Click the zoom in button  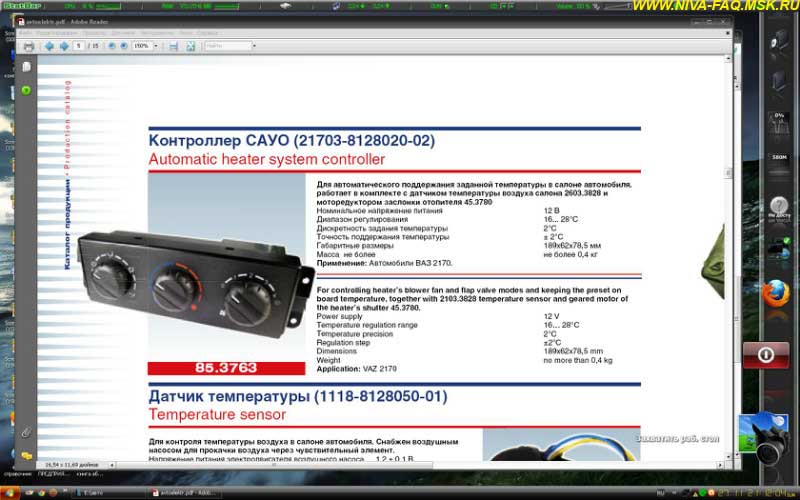122,46
